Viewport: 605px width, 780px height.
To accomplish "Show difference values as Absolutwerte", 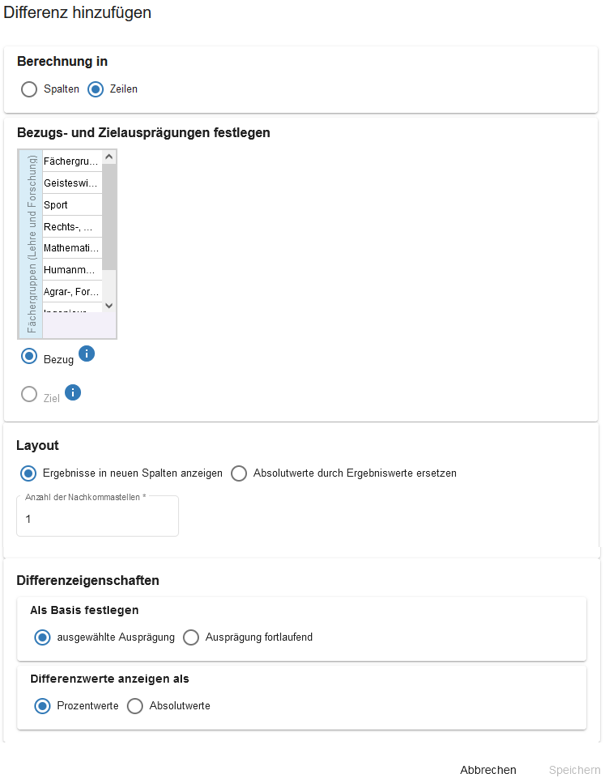I will (135, 706).
